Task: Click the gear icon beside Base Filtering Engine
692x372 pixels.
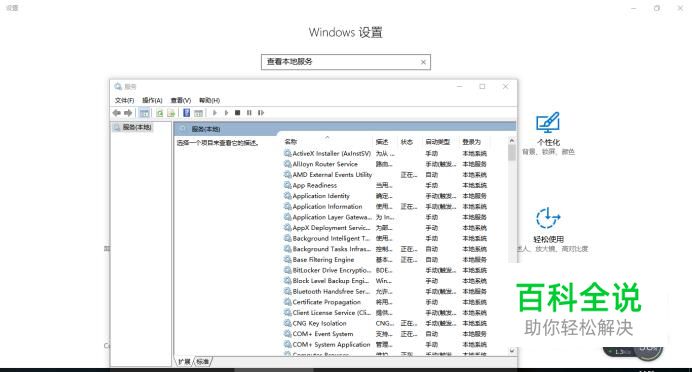Action: 288,259
